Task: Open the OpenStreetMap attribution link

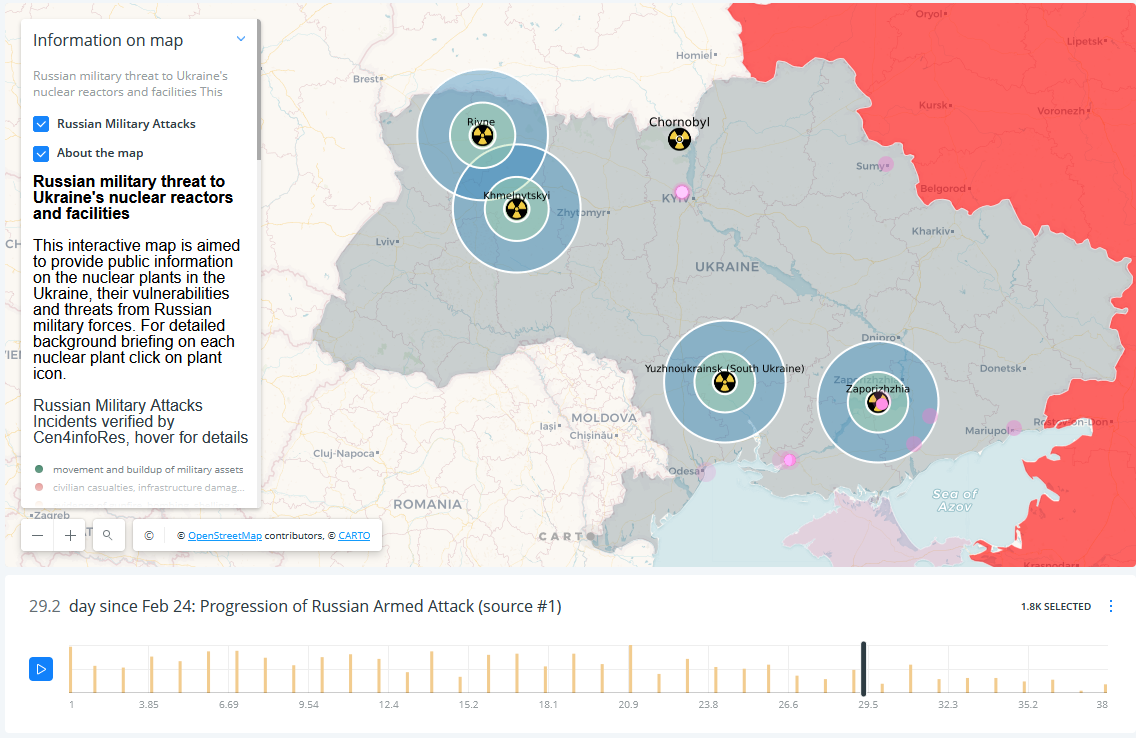Action: (224, 536)
